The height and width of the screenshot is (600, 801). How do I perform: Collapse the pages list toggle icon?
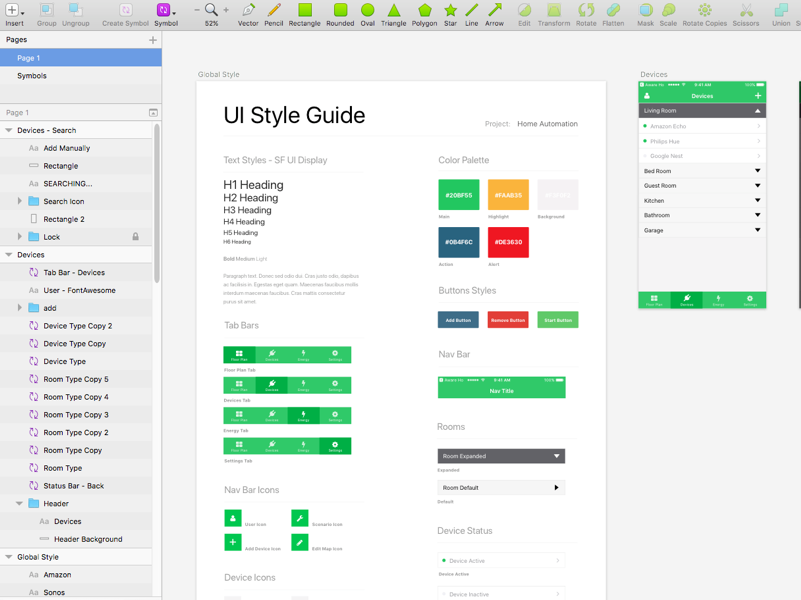click(x=153, y=113)
